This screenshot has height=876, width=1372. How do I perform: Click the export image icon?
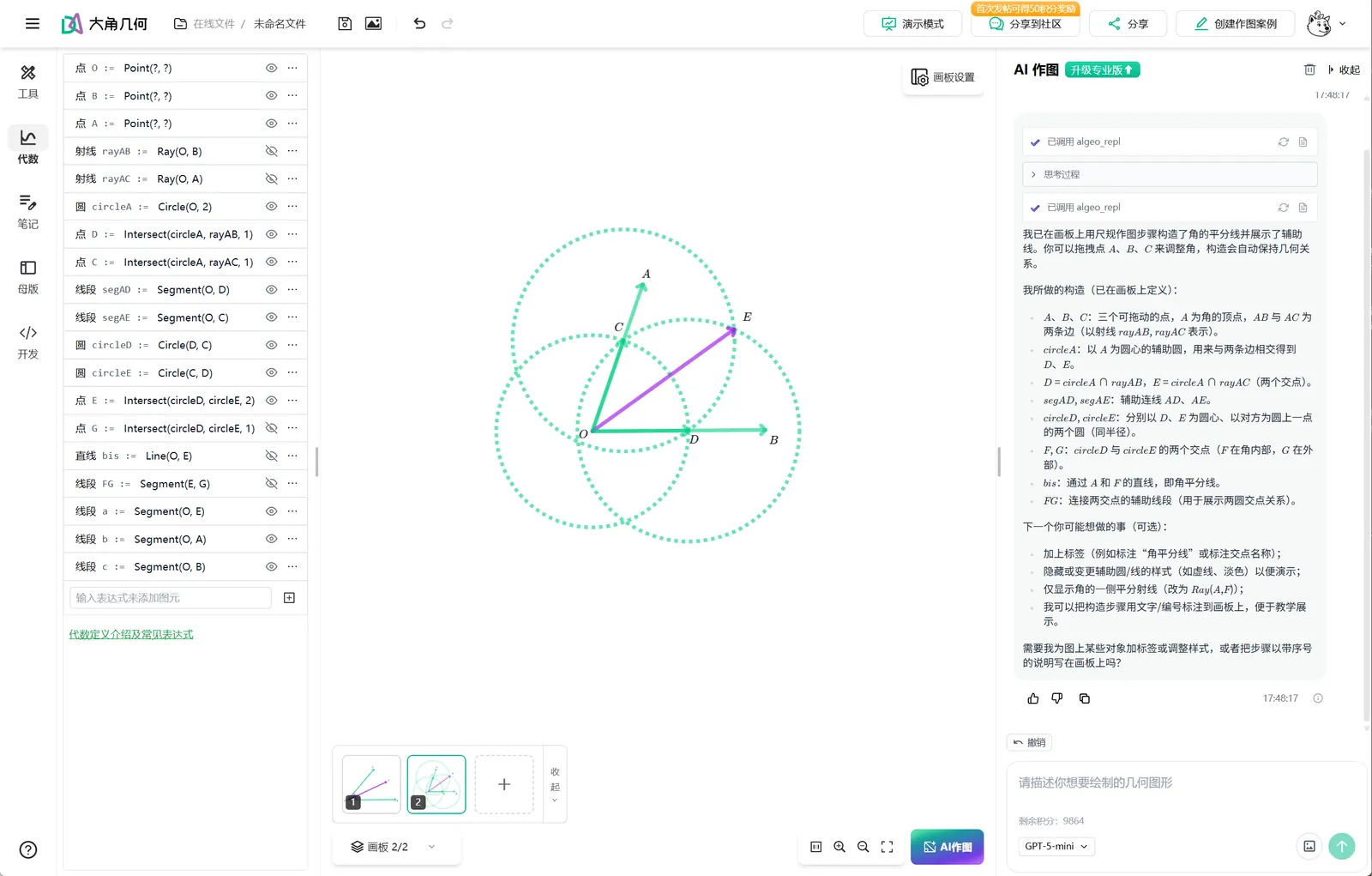pyautogui.click(x=373, y=24)
